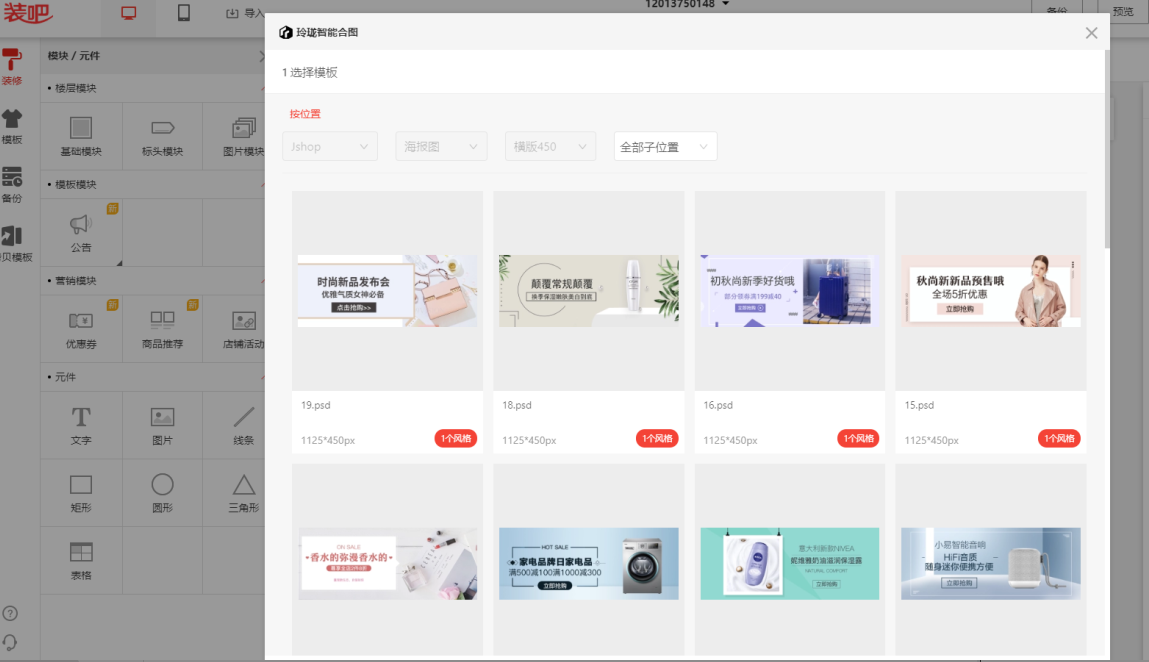Select the 优惠券 coupon module
This screenshot has height=662, width=1149.
(x=81, y=329)
